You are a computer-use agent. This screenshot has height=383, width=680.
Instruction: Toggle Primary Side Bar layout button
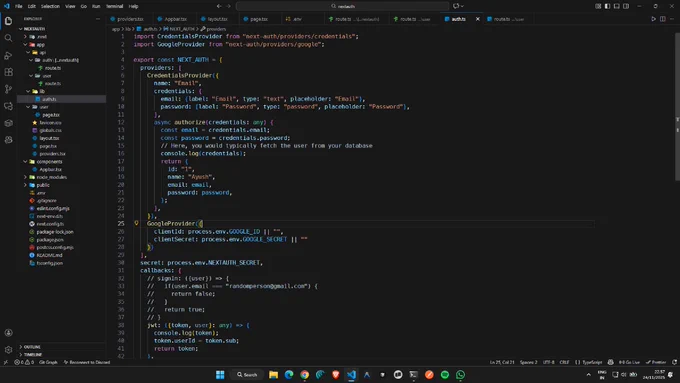pyautogui.click(x=607, y=6)
